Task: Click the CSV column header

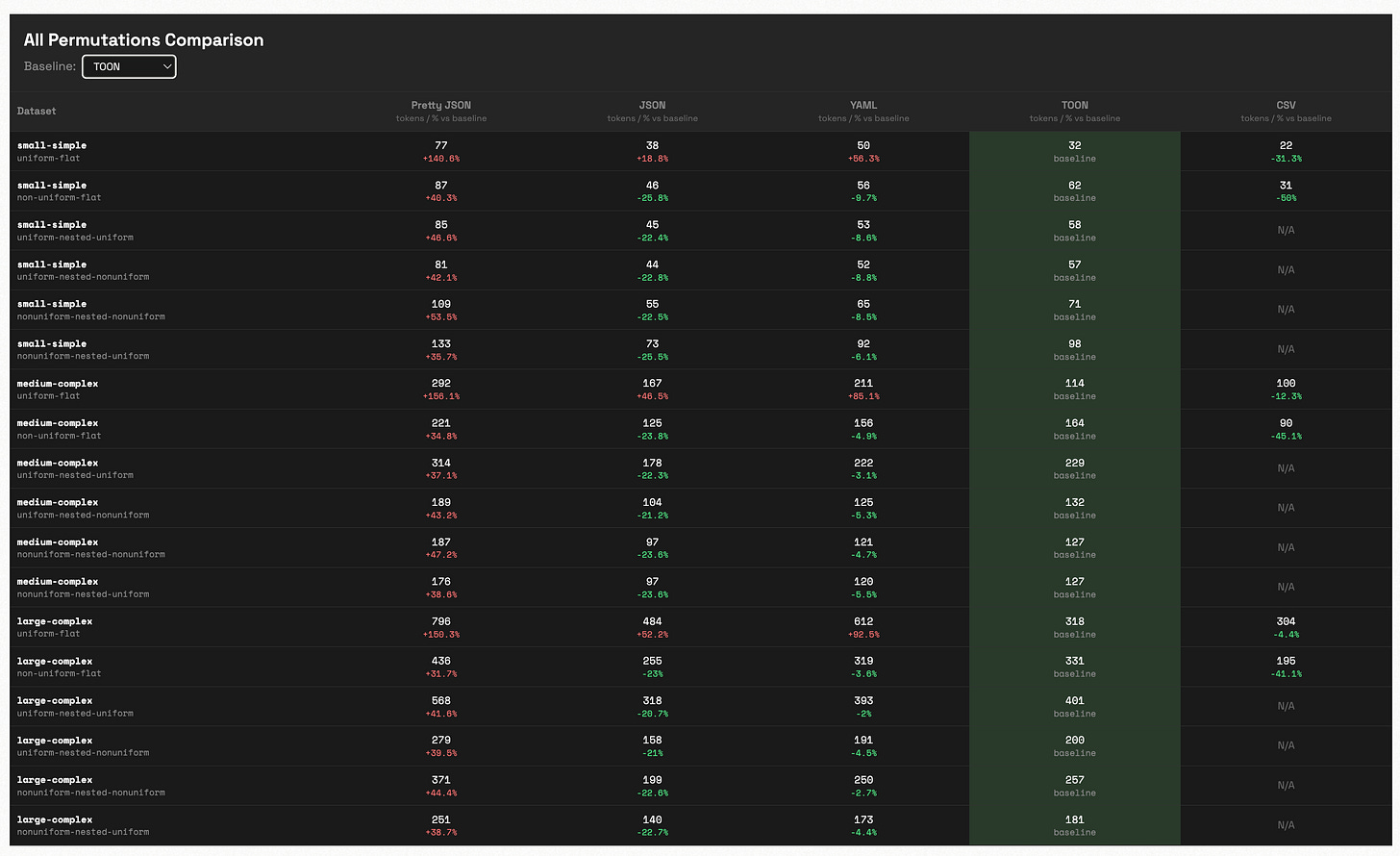Action: [1286, 112]
